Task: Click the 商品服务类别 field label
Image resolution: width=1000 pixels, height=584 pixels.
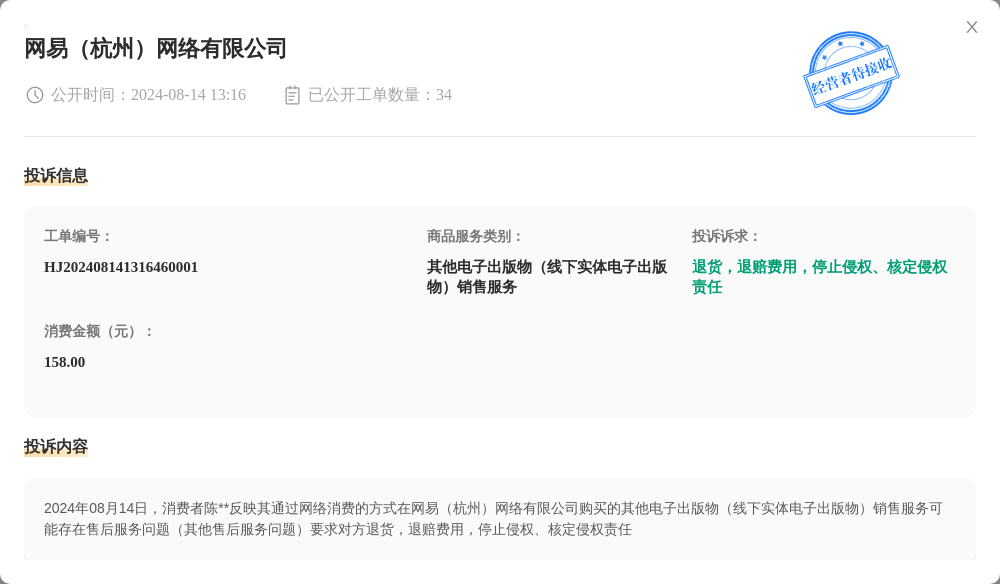Action: point(475,237)
